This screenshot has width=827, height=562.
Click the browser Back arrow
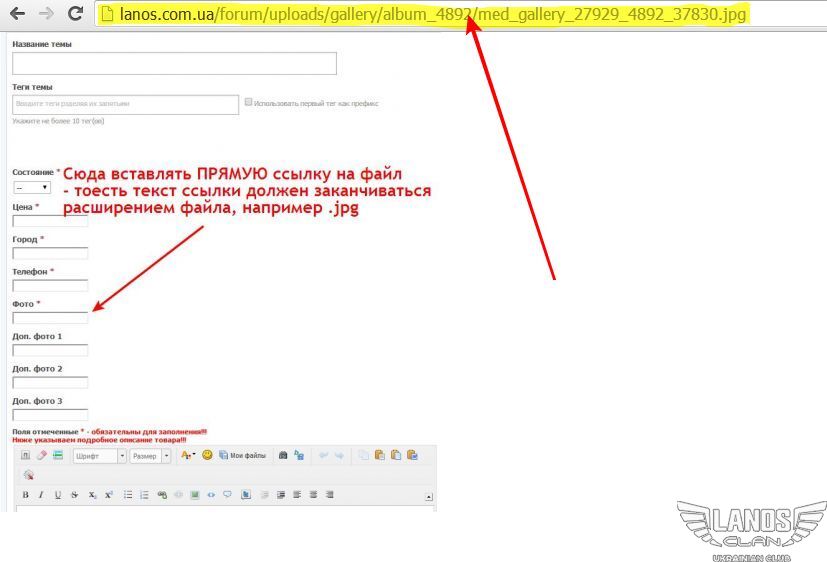click(16, 14)
